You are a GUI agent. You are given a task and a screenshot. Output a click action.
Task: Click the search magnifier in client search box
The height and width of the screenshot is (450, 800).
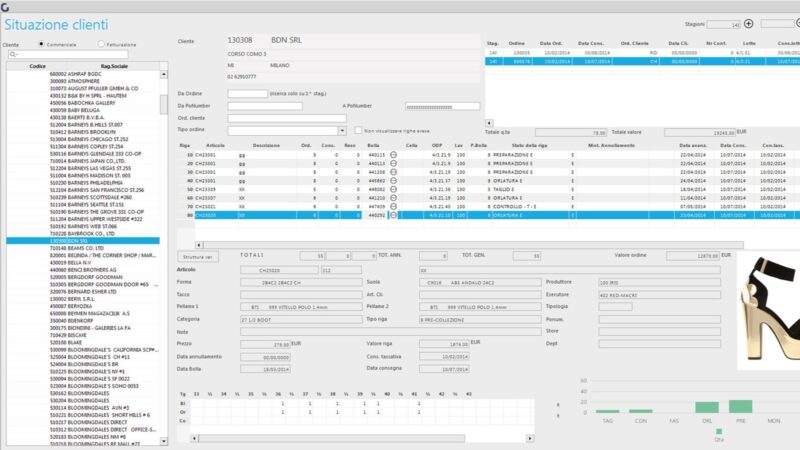[x=13, y=54]
